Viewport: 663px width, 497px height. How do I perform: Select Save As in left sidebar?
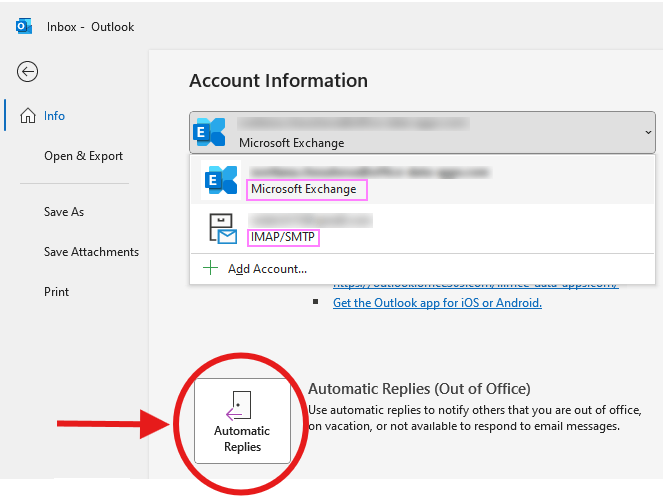click(64, 212)
